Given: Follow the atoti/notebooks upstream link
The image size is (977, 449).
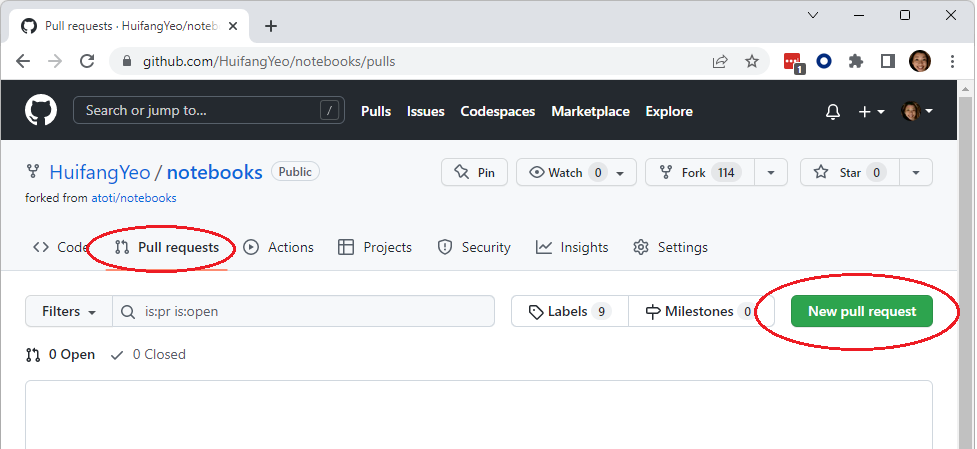Looking at the screenshot, I should click(x=134, y=198).
